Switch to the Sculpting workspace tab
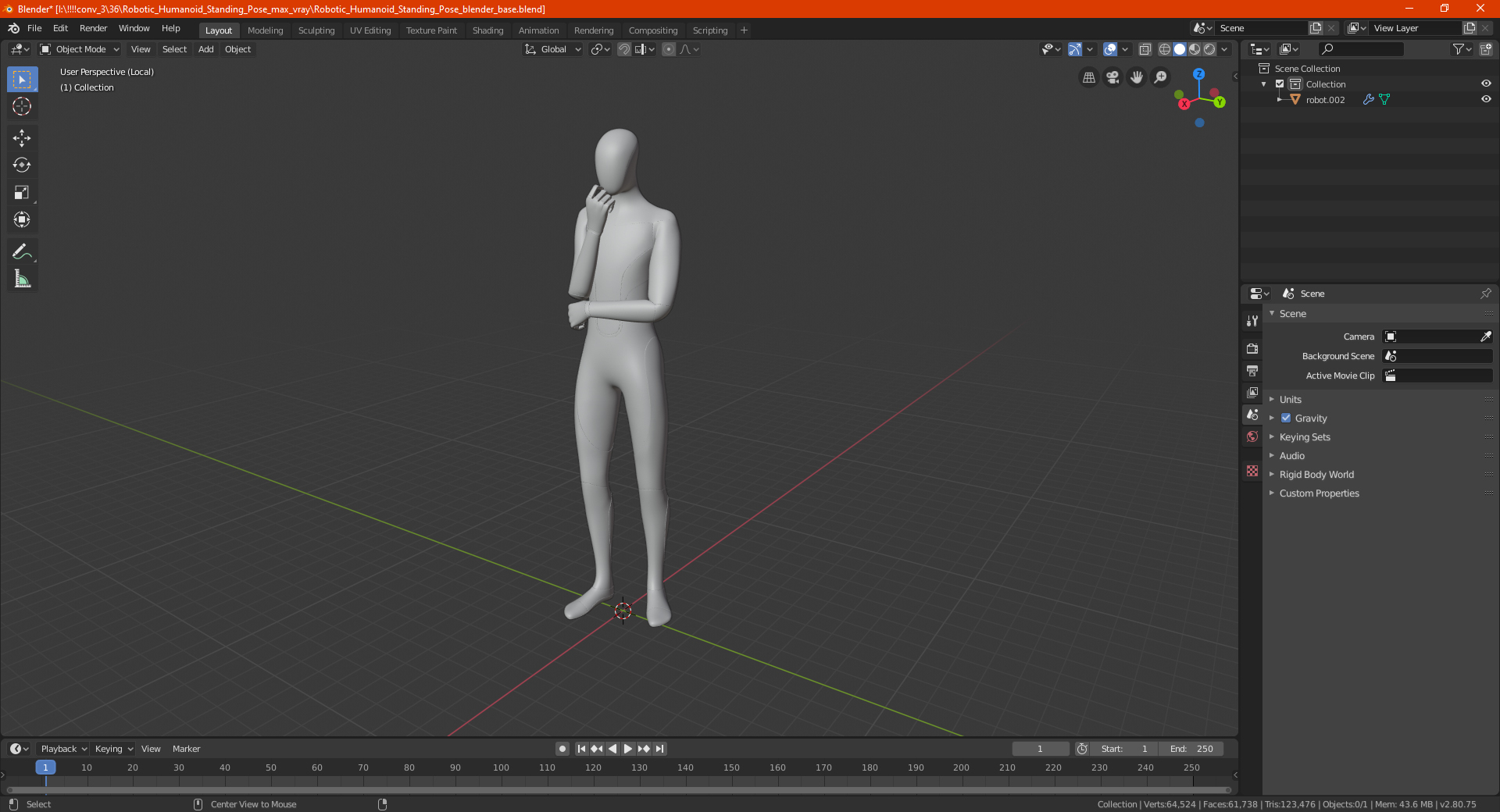Image resolution: width=1500 pixels, height=812 pixels. 316,30
